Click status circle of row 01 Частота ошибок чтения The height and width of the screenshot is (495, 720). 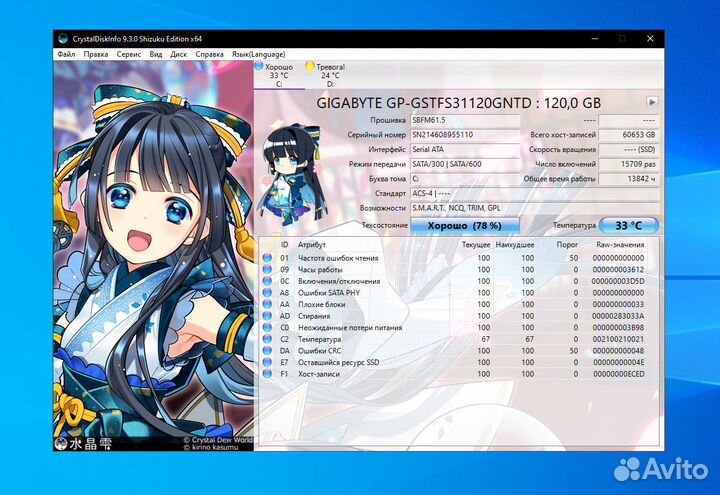pyautogui.click(x=267, y=258)
